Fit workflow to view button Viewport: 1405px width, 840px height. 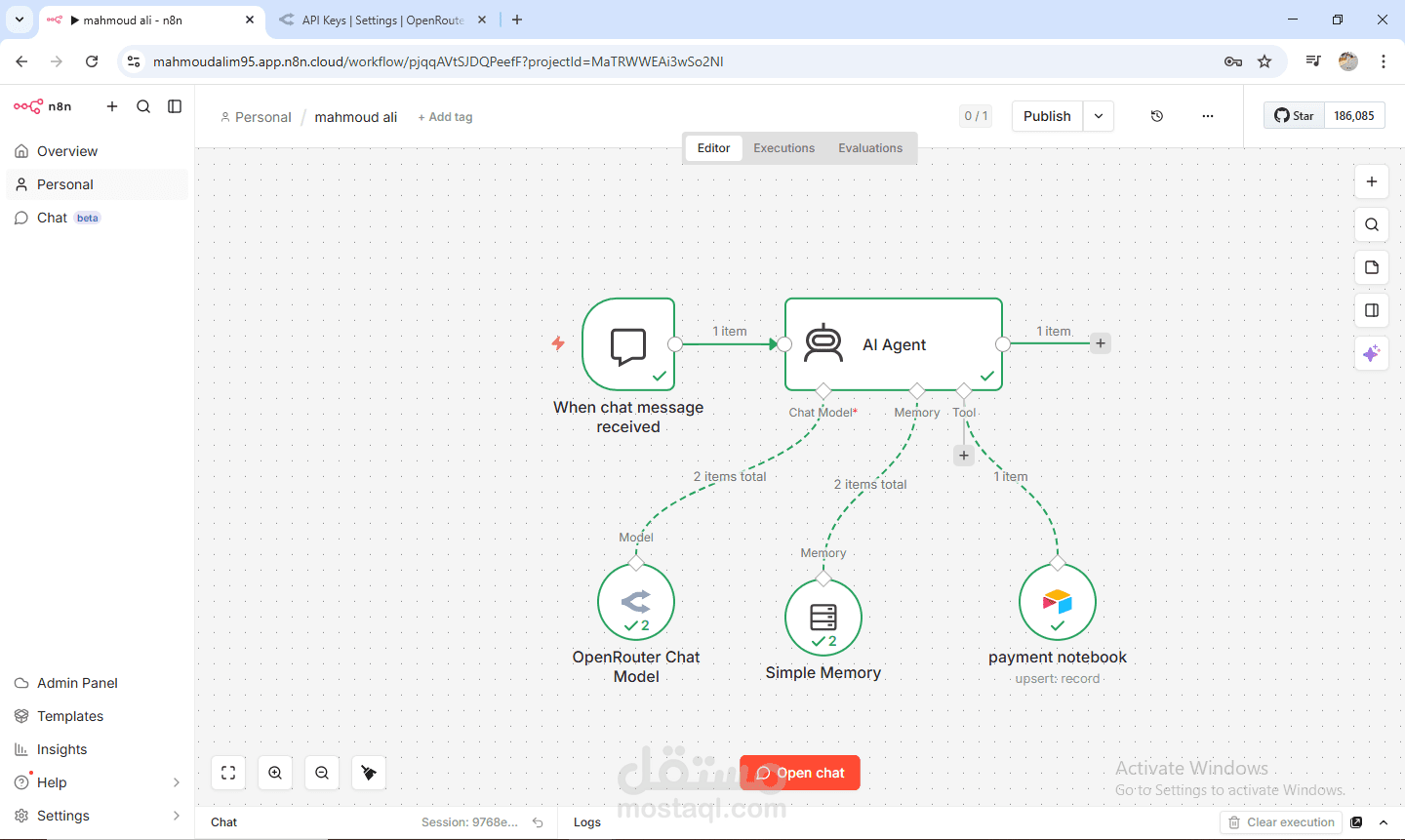228,773
